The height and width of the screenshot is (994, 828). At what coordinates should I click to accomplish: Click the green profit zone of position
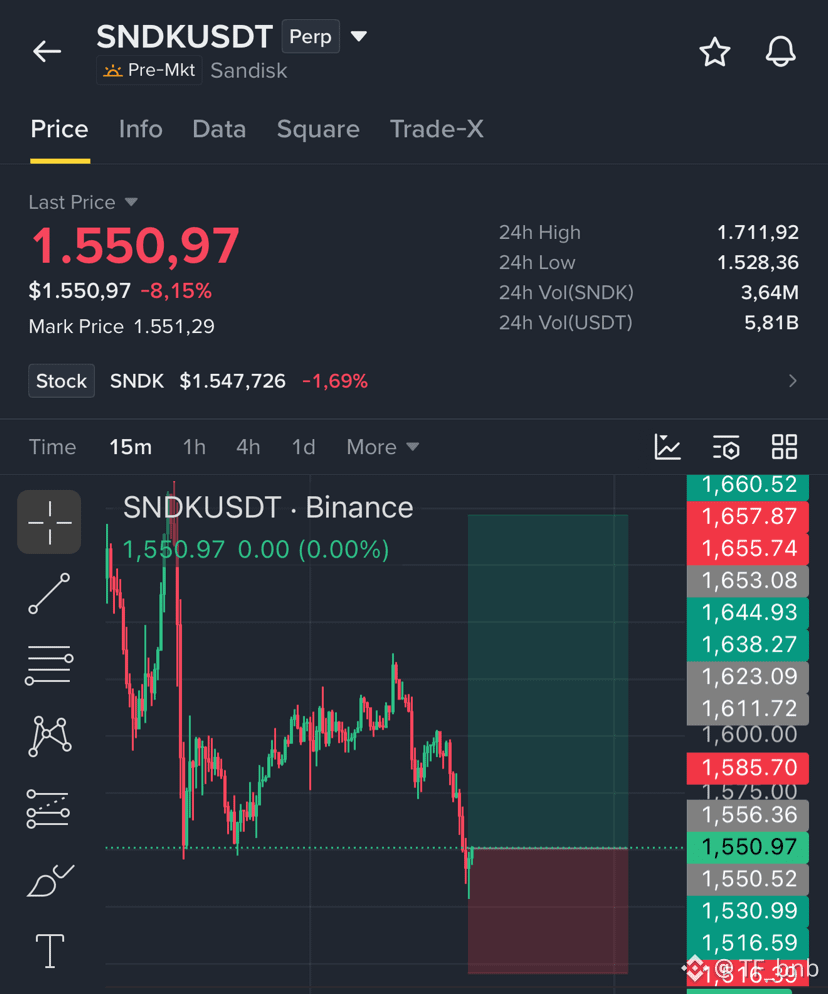coord(548,681)
